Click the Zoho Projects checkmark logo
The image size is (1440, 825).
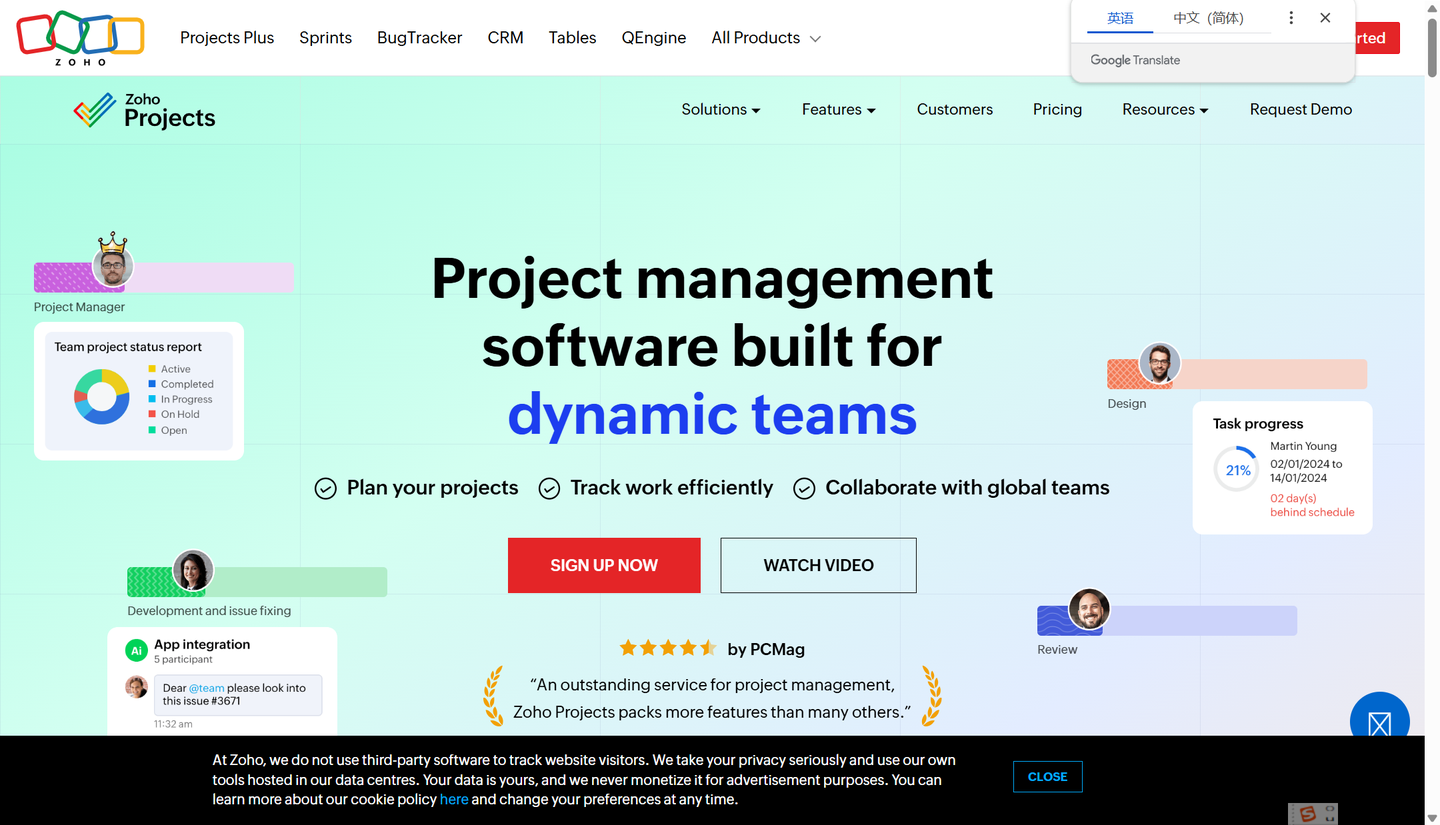click(97, 108)
